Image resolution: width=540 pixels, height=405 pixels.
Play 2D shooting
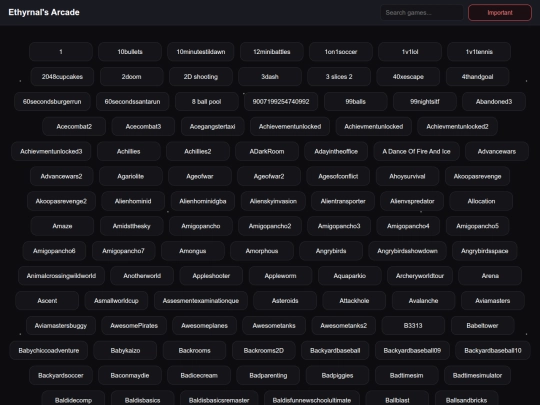pos(201,76)
